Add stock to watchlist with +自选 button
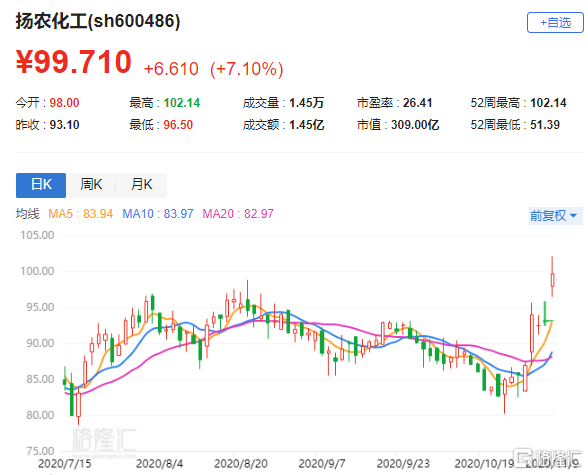The width and height of the screenshot is (588, 475). click(555, 22)
